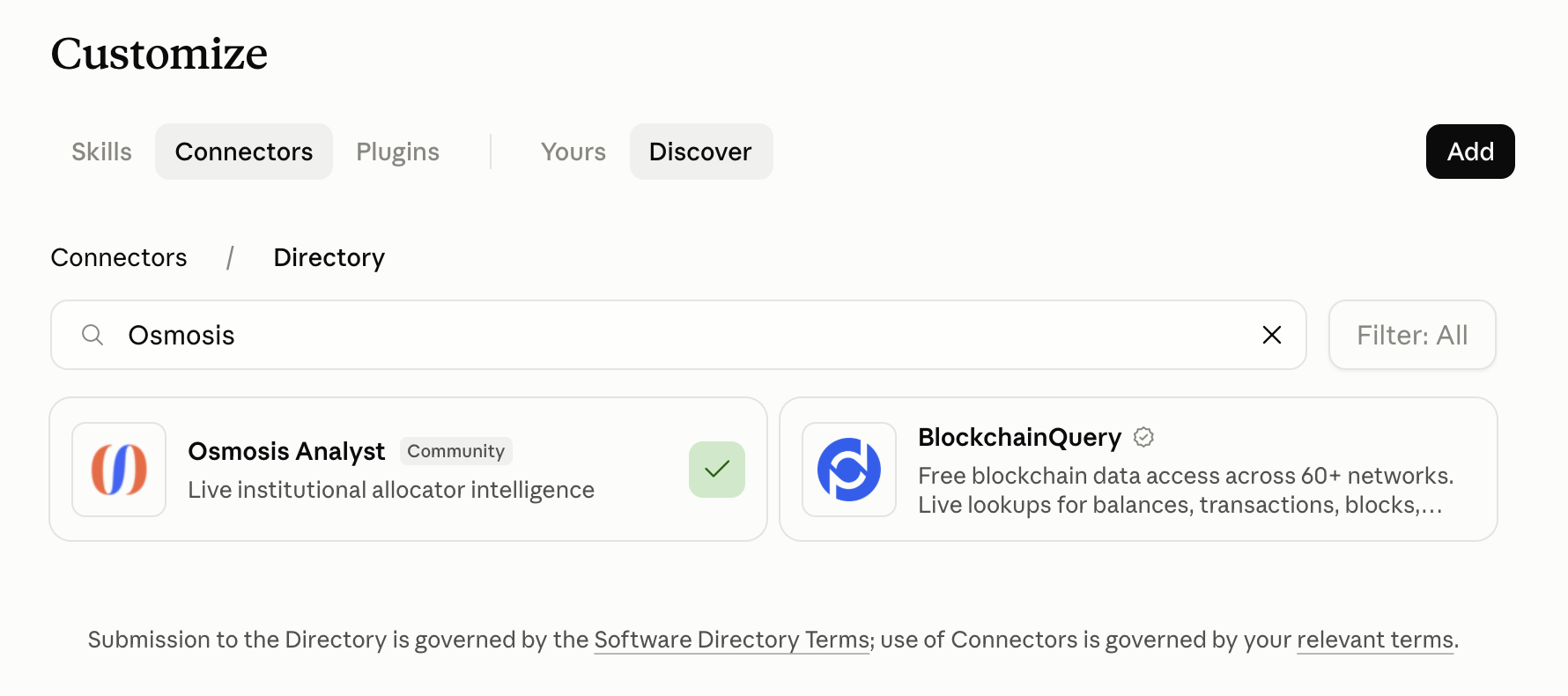The image size is (1568, 696).
Task: Select the Discover view
Action: 700,152
